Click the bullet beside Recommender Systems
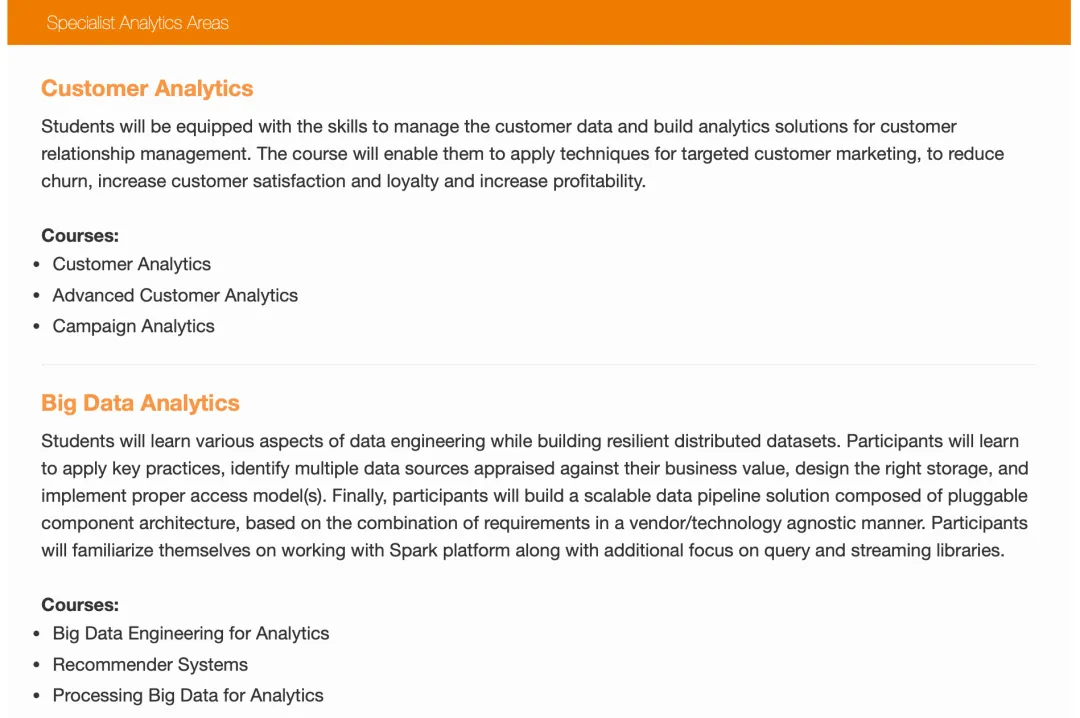Viewport: 1080px width, 718px height. pyautogui.click(x=37, y=665)
